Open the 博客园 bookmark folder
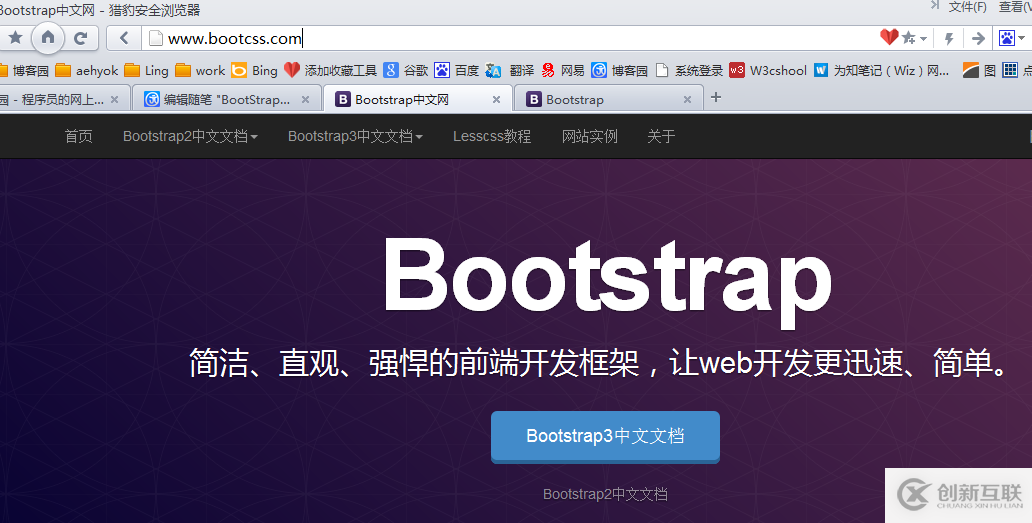1032x523 pixels. click(24, 70)
